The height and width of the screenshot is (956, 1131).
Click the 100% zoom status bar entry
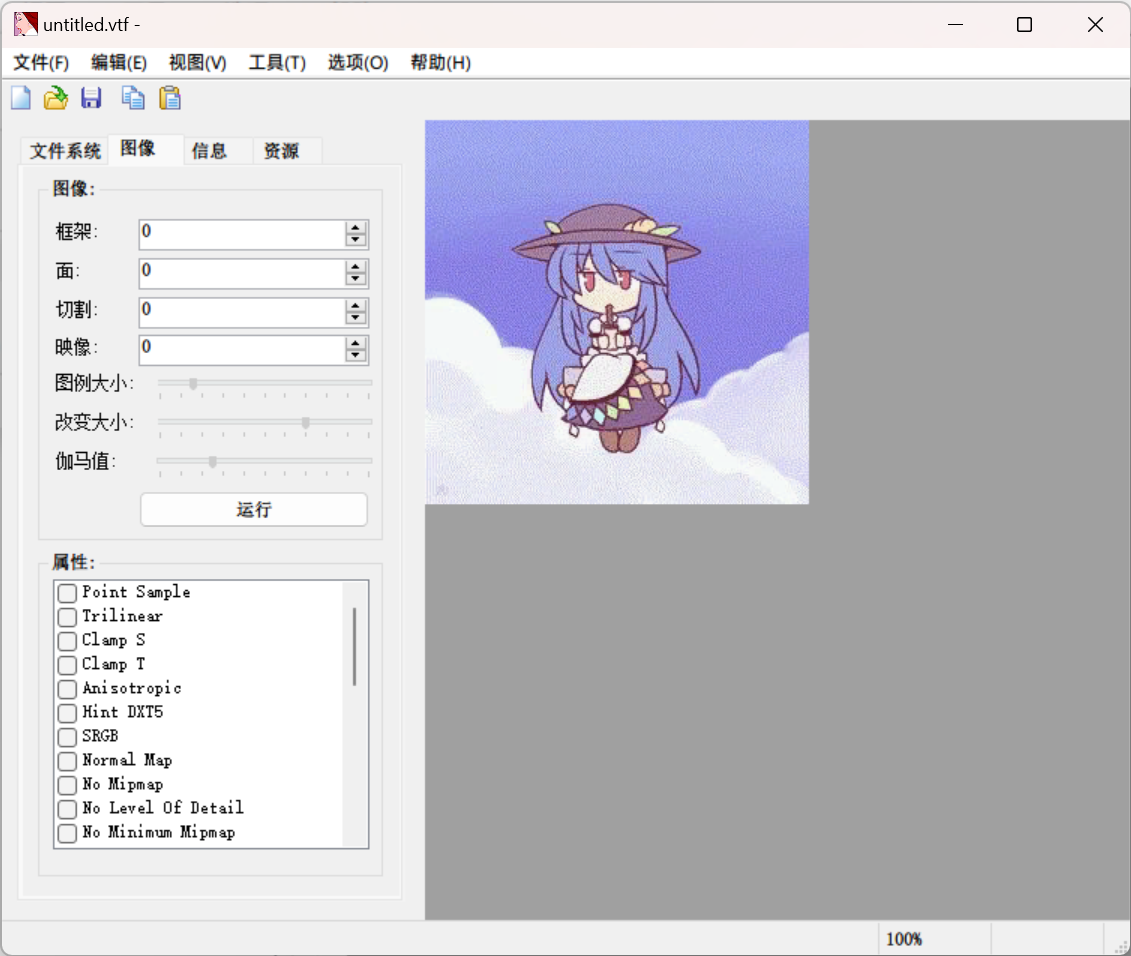pos(904,939)
